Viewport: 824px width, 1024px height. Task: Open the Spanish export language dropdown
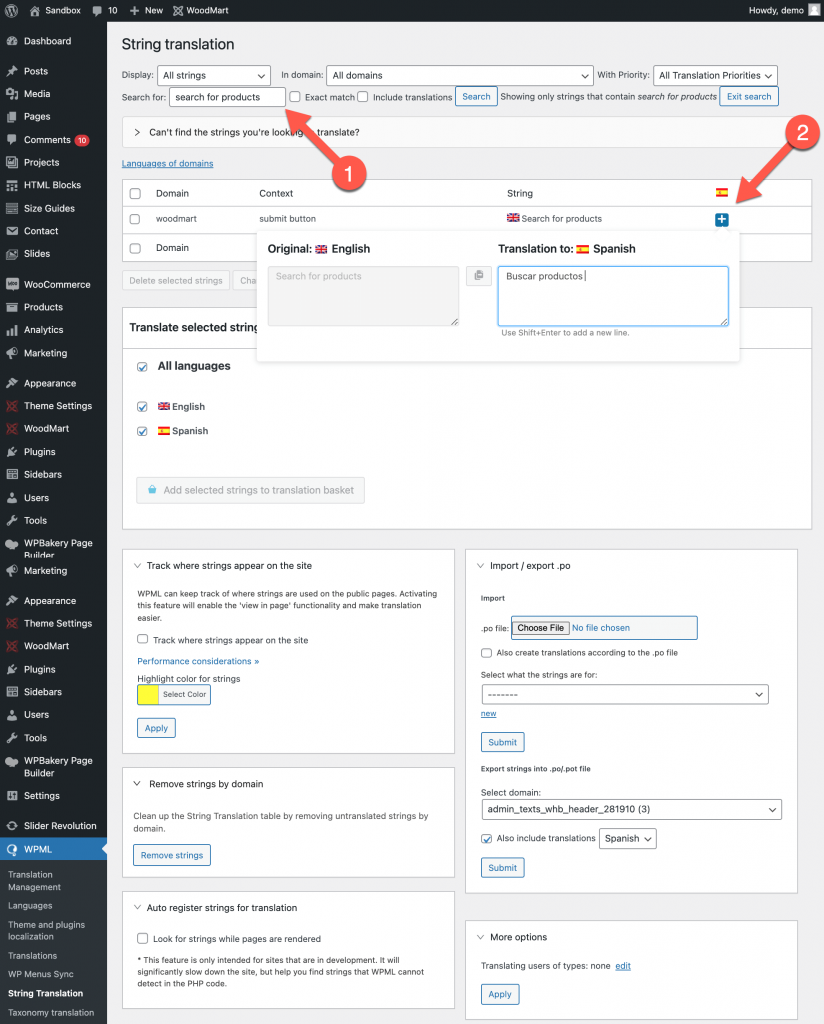(628, 839)
